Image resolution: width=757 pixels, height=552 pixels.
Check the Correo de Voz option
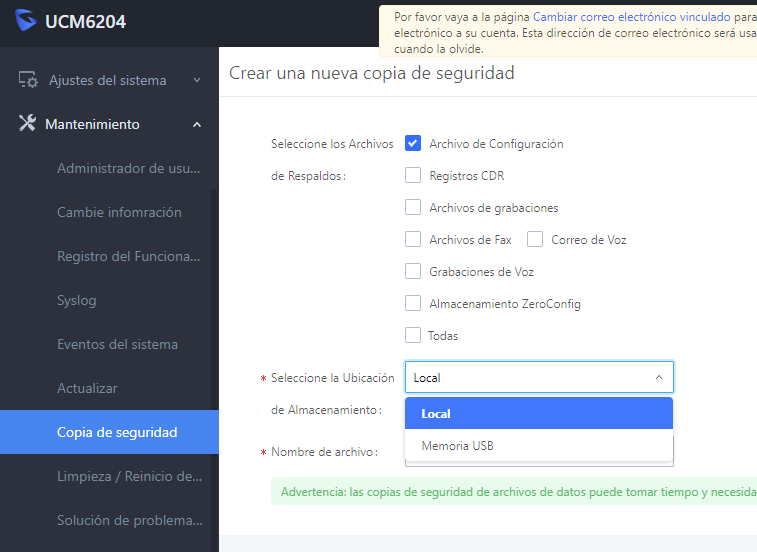(535, 239)
